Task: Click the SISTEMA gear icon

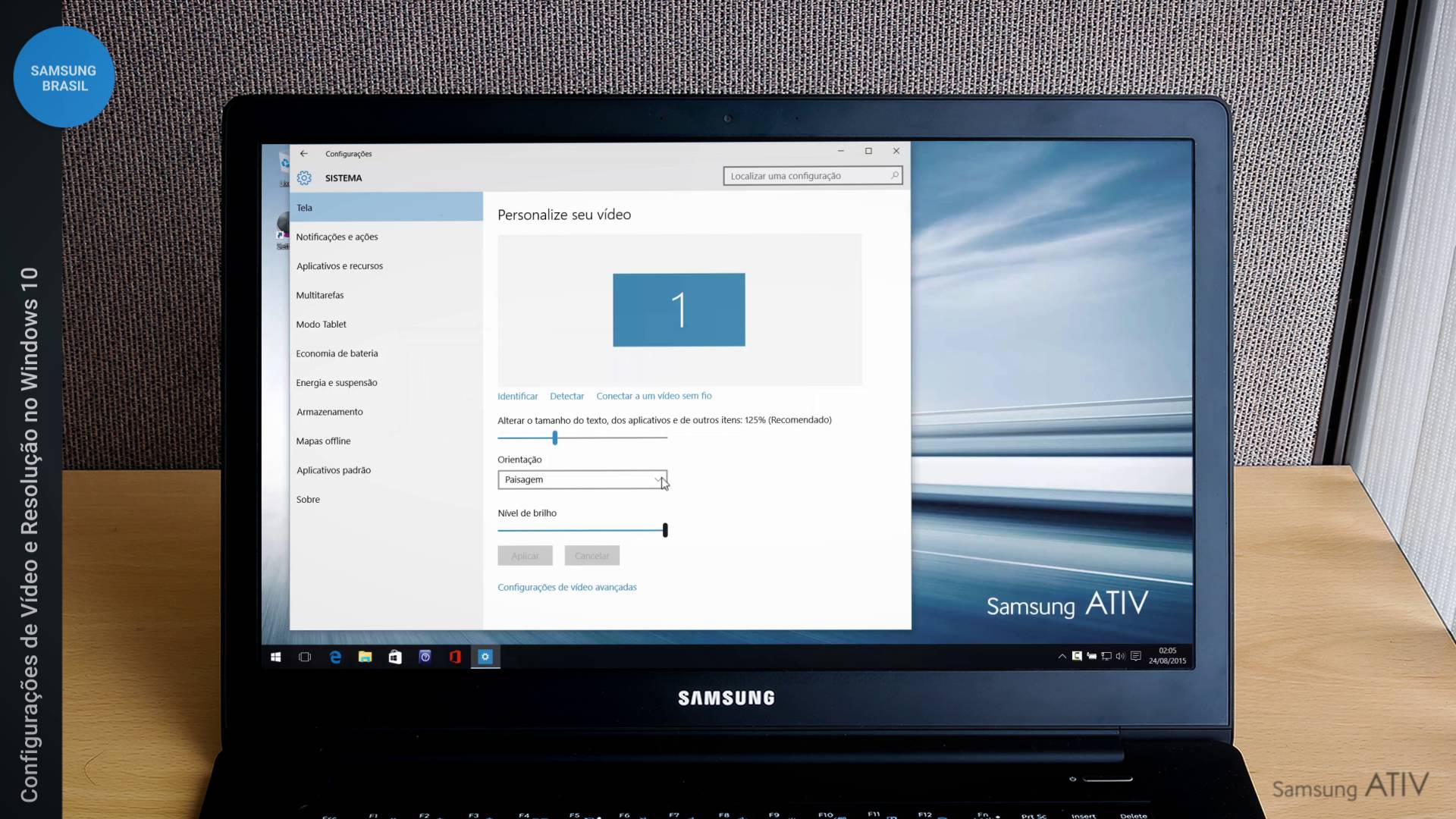Action: point(304,177)
